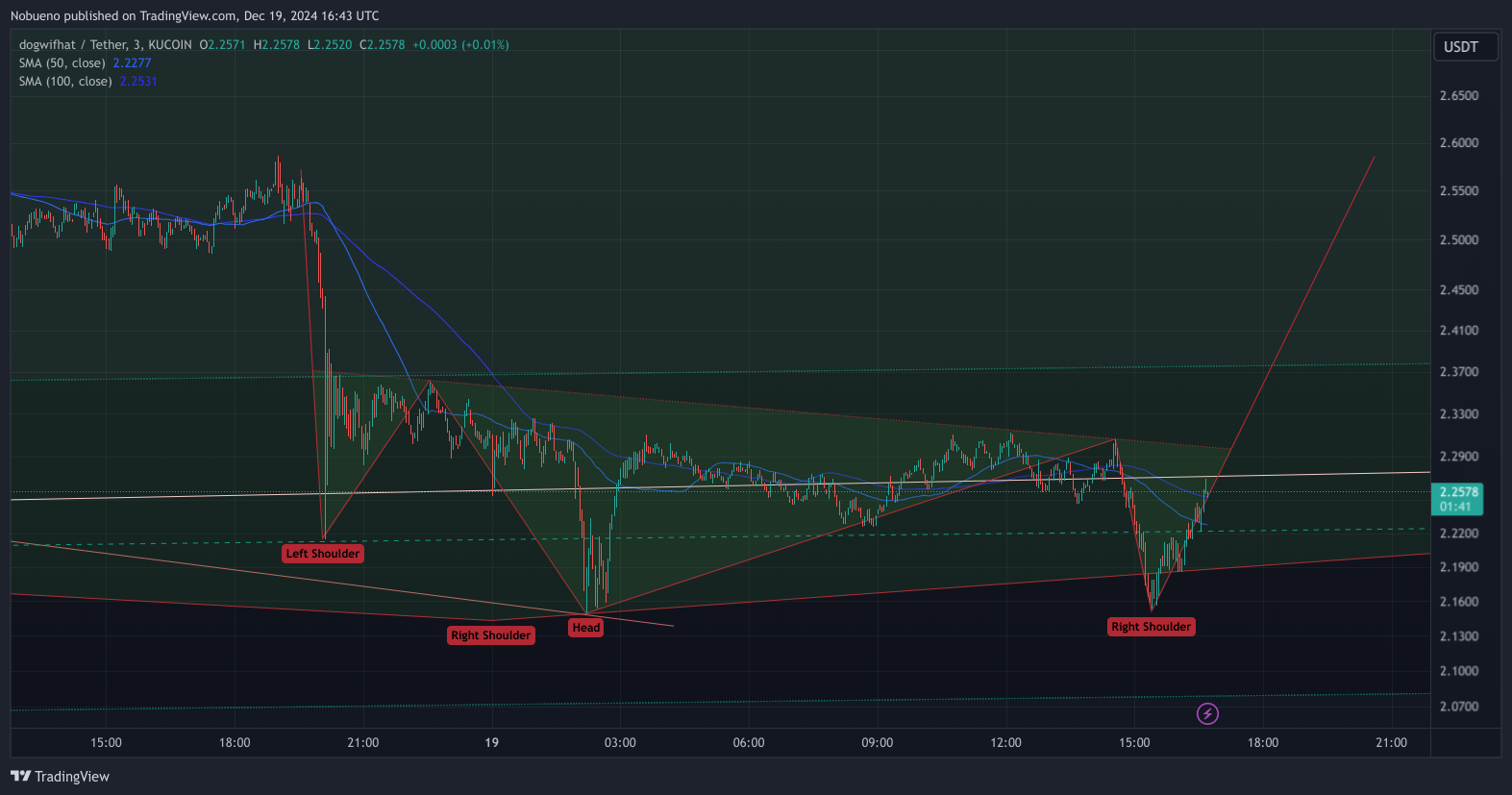Click the SMA (50, close) indicator legend

(x=62, y=63)
